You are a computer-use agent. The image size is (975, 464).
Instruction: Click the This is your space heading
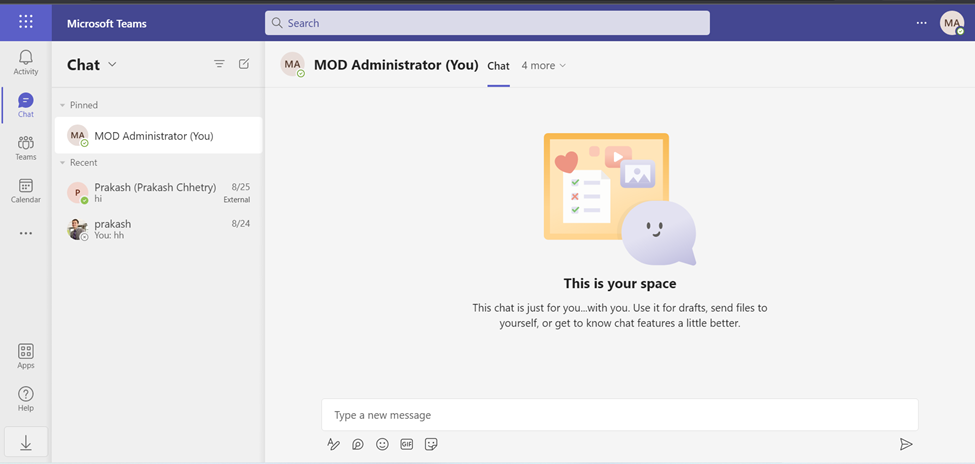620,284
